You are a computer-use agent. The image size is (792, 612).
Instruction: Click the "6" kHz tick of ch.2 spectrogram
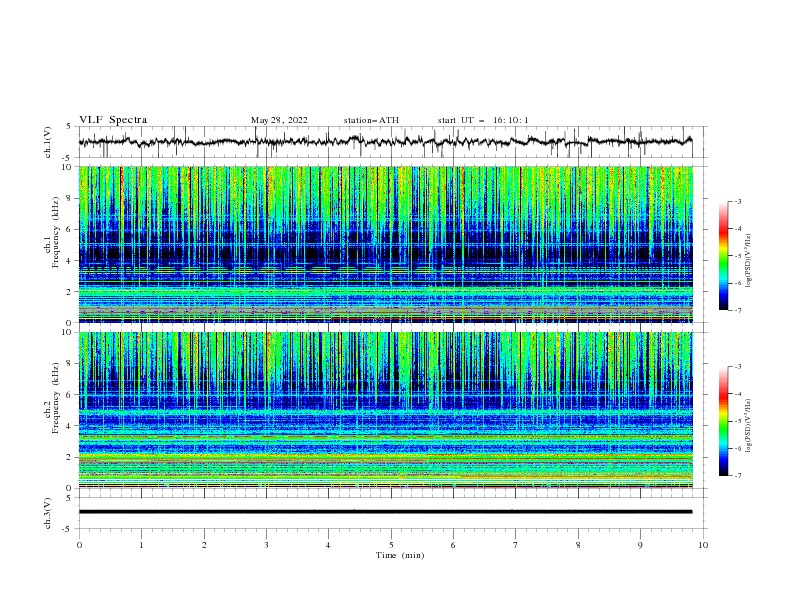[71, 395]
